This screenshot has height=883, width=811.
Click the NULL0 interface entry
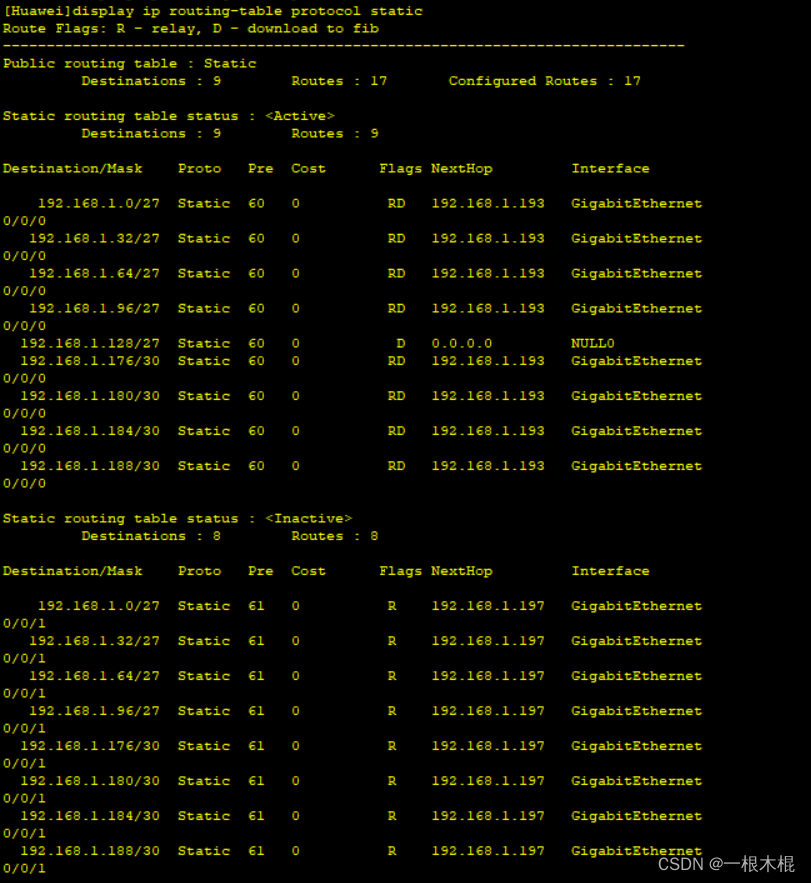pyautogui.click(x=593, y=343)
